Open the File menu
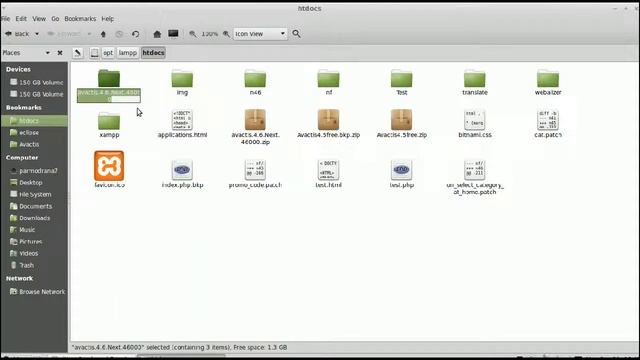Screen dimensions: 640x360 [x=6, y=19]
